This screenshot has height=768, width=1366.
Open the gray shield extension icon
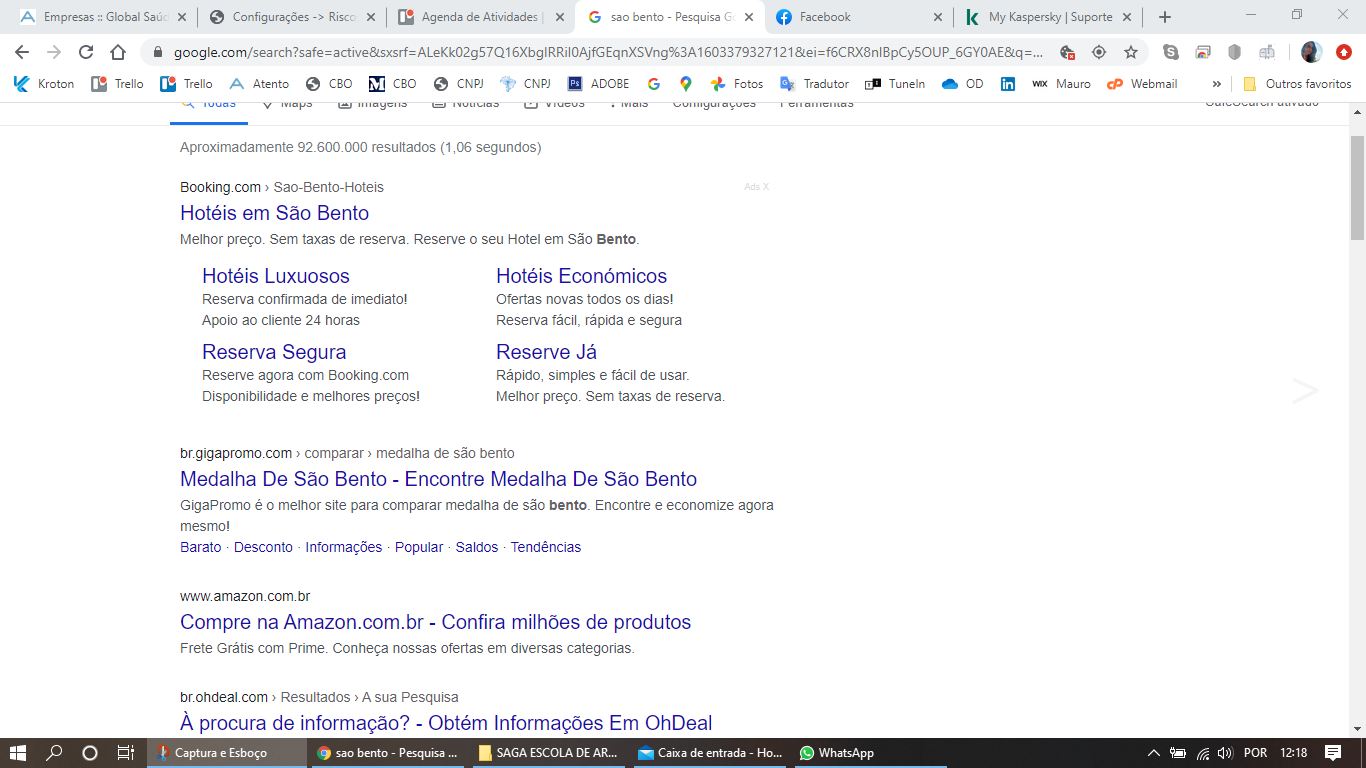[1235, 52]
